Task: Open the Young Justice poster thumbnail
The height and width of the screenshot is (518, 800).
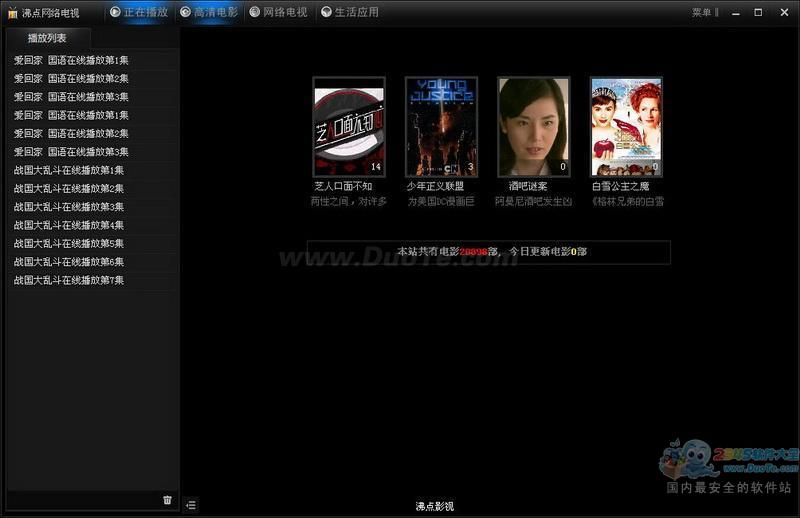Action: point(441,127)
